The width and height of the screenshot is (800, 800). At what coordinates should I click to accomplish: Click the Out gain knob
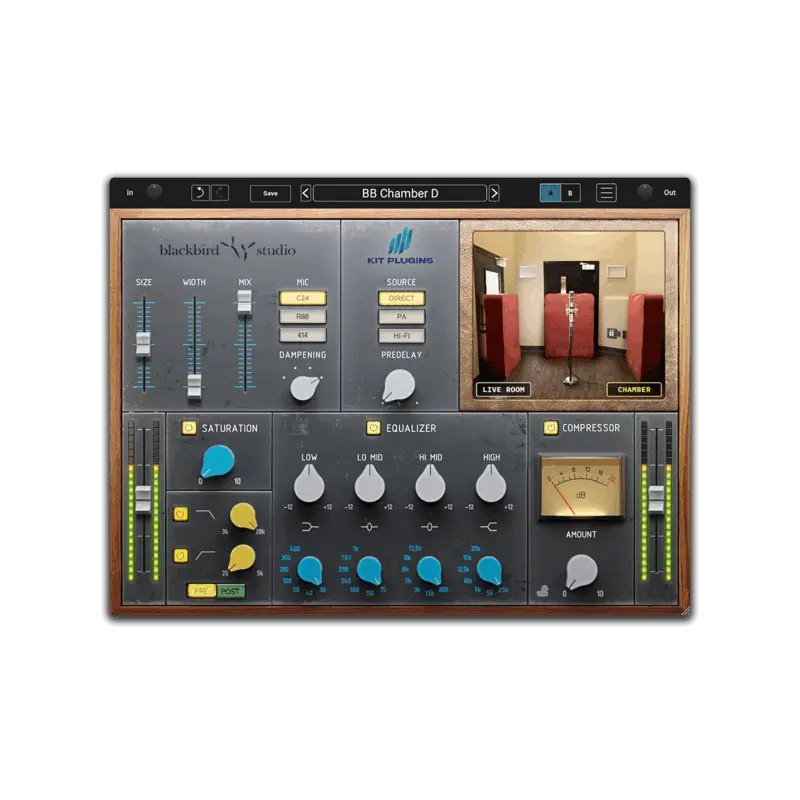645,192
